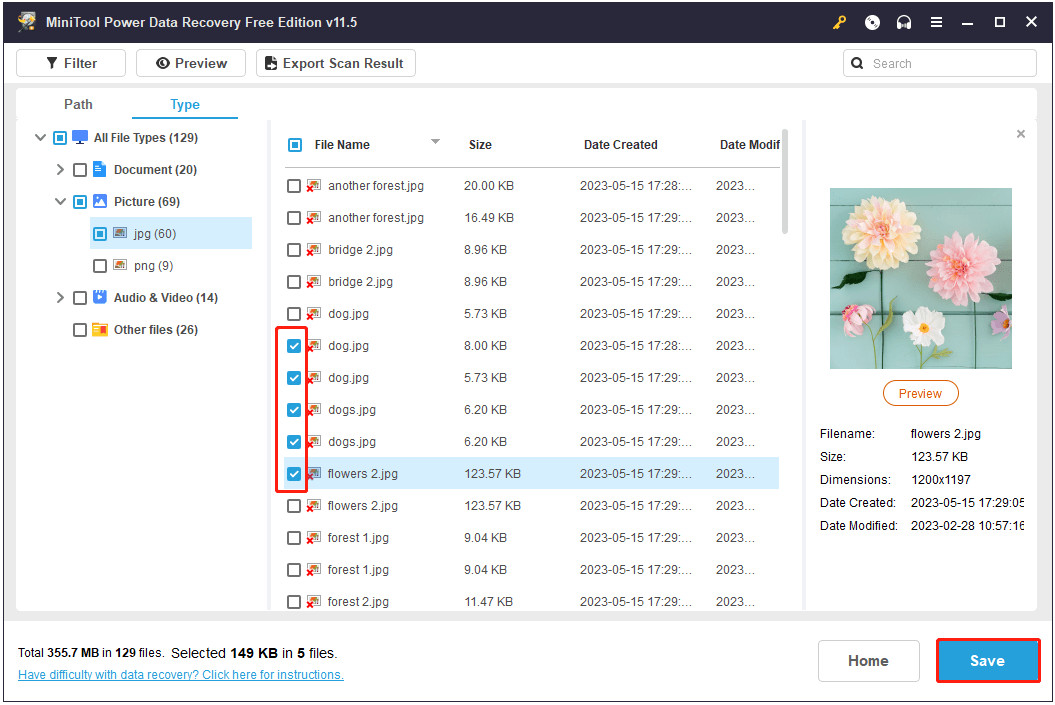The width and height of the screenshot is (1055, 705).
Task: Check the Other files (26) checkbox
Action: coord(79,330)
